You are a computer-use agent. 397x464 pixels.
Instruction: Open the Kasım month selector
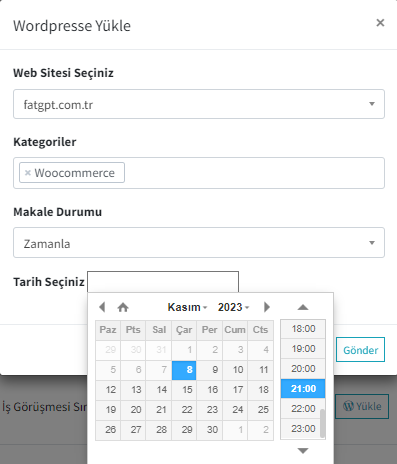point(187,307)
